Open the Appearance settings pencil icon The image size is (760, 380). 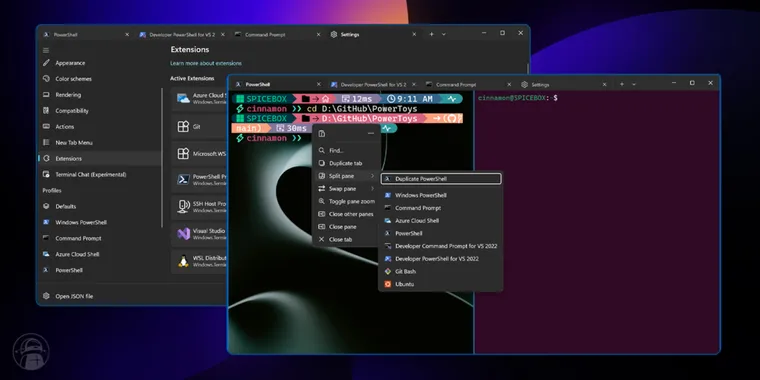pos(46,63)
